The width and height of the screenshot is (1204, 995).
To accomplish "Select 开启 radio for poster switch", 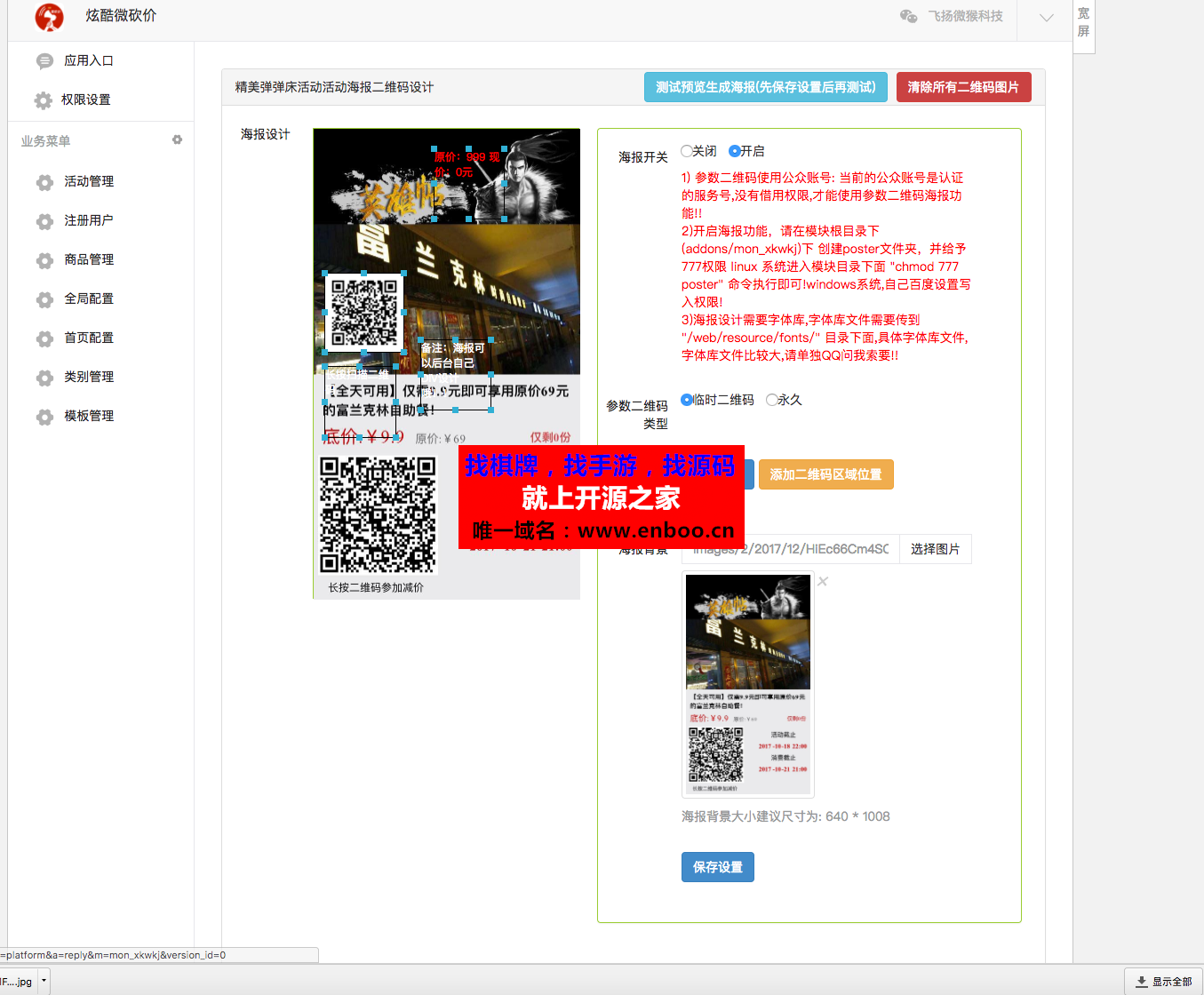I will click(735, 151).
